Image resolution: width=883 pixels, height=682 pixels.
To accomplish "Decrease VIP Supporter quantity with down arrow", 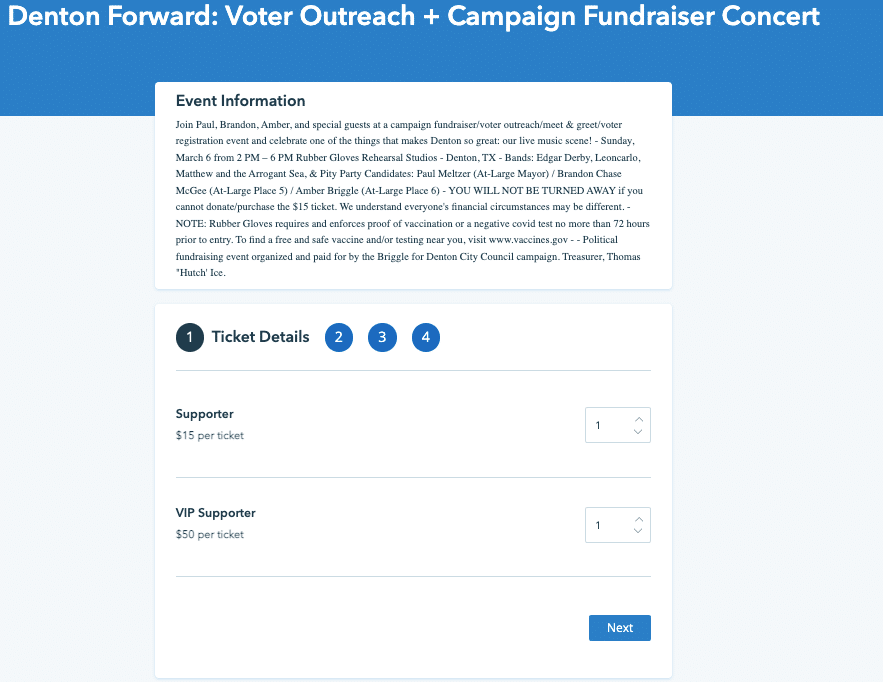I will (x=638, y=532).
